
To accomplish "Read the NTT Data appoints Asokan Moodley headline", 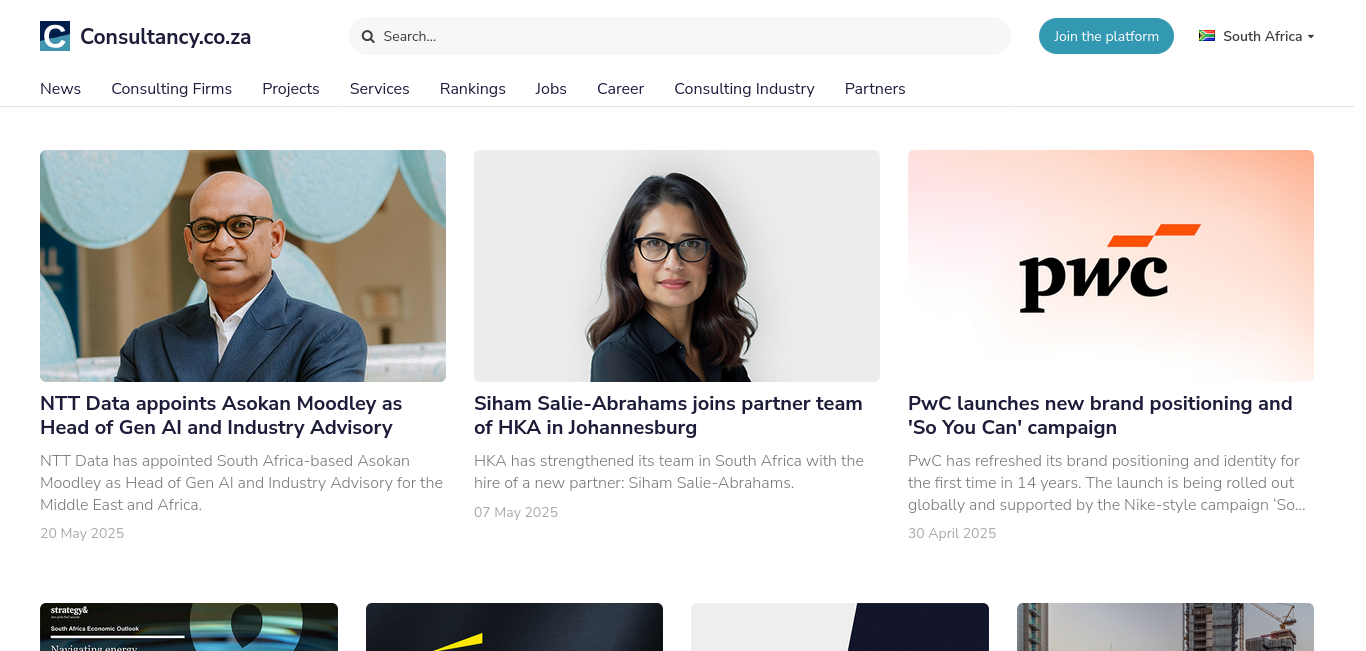I will click(221, 416).
